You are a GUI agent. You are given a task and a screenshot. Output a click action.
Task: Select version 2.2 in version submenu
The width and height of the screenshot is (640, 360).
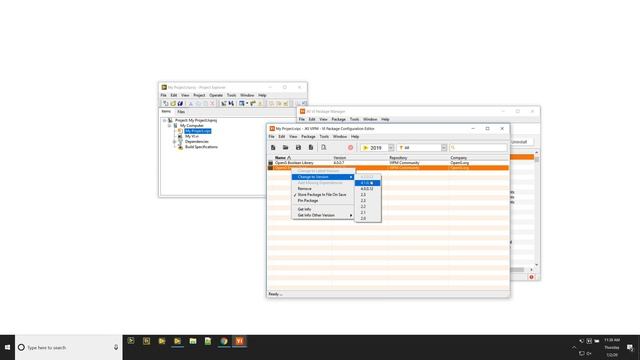(x=363, y=207)
